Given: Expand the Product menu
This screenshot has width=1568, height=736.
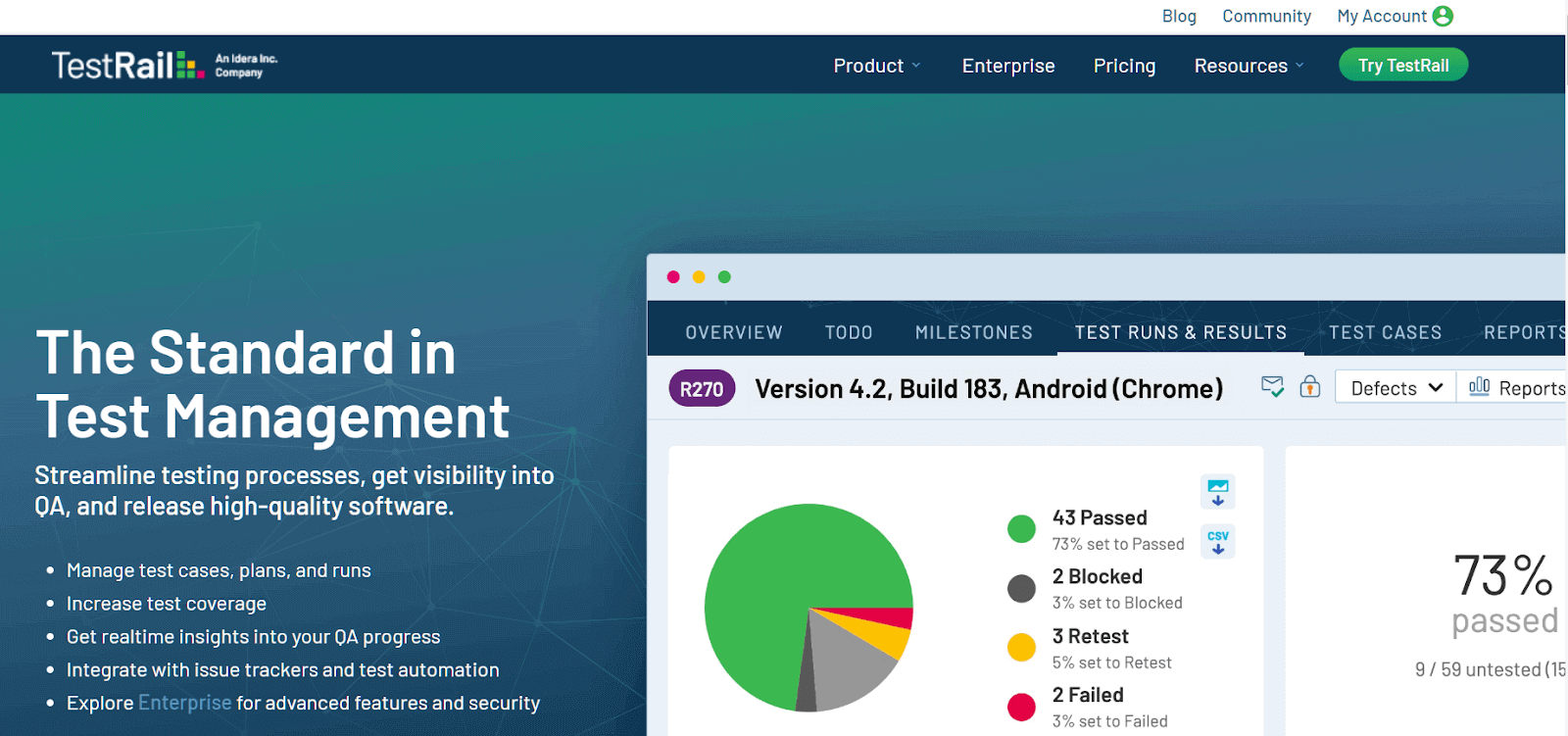Looking at the screenshot, I should (877, 66).
